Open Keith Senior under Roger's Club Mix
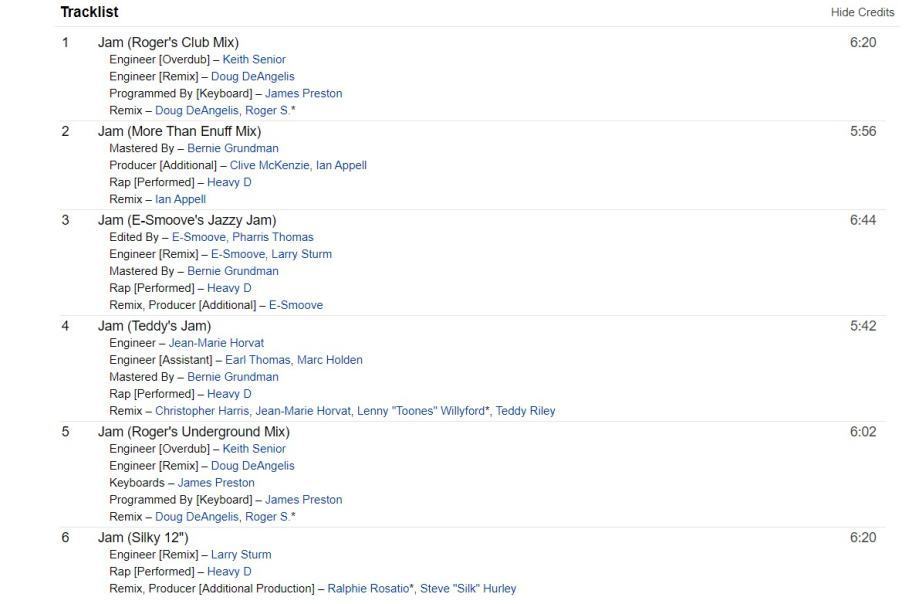The width and height of the screenshot is (919, 604). coord(254,59)
